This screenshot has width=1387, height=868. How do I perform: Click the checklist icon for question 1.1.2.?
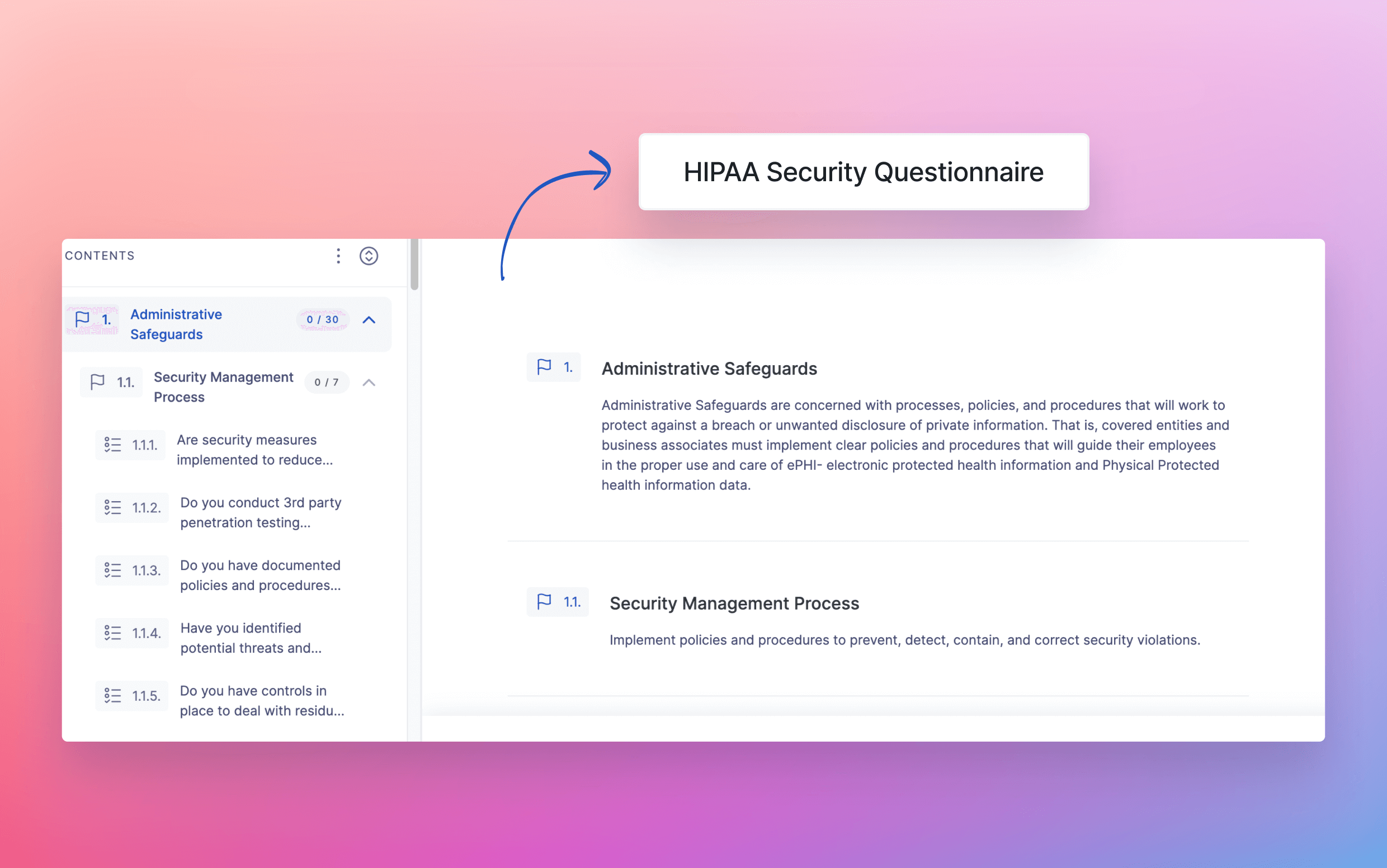tap(112, 507)
